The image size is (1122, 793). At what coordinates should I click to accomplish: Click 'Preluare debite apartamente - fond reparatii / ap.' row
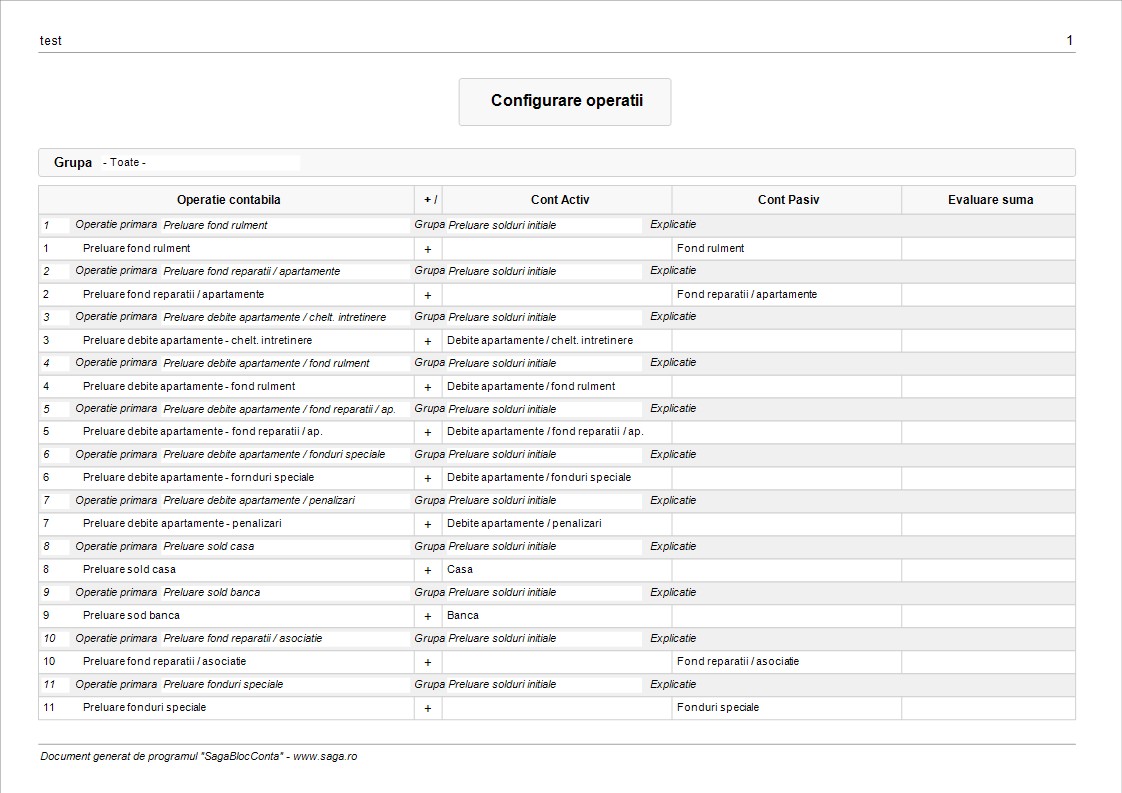point(203,432)
